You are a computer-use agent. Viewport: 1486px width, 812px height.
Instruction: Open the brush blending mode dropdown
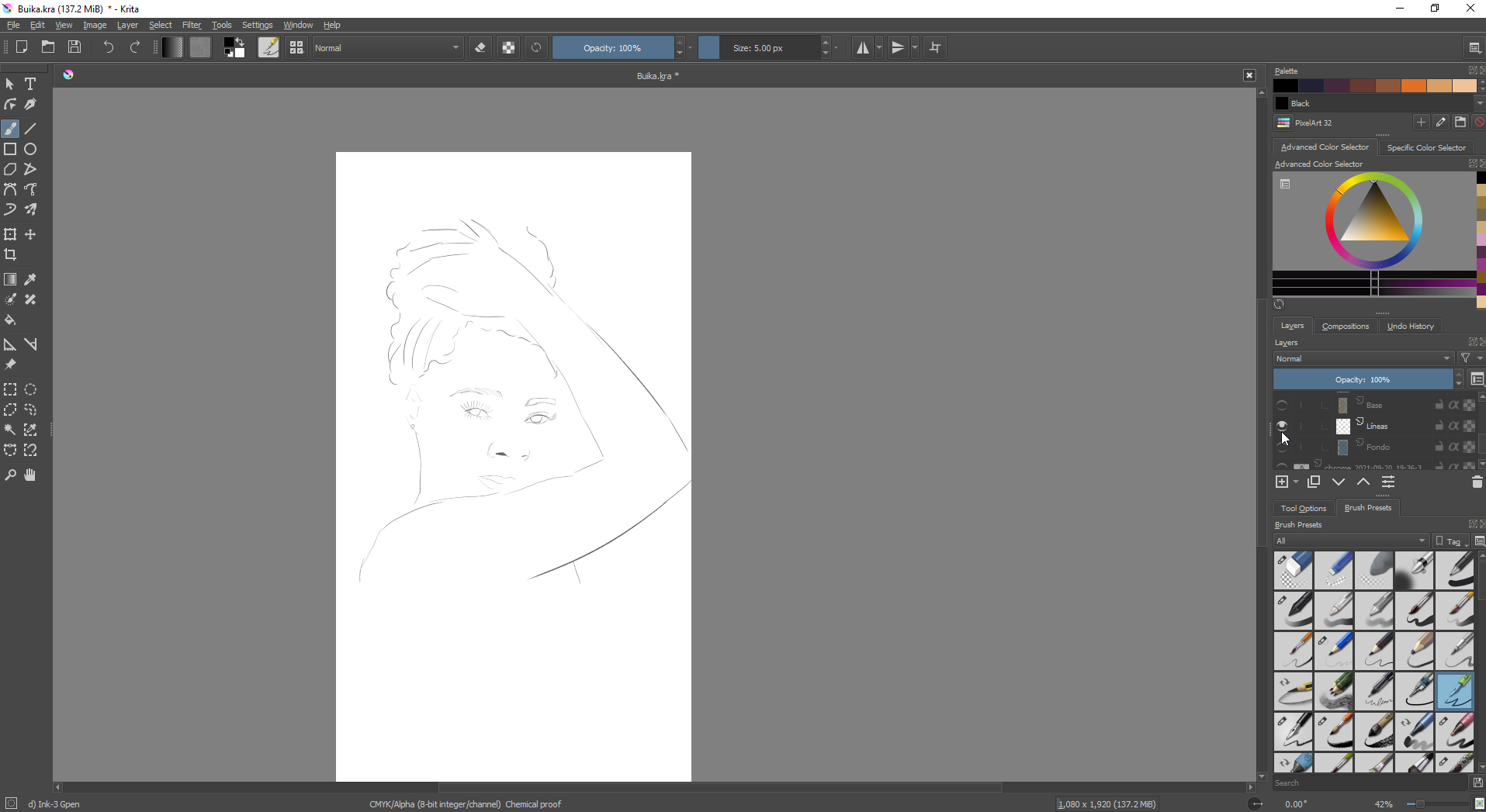pyautogui.click(x=387, y=48)
